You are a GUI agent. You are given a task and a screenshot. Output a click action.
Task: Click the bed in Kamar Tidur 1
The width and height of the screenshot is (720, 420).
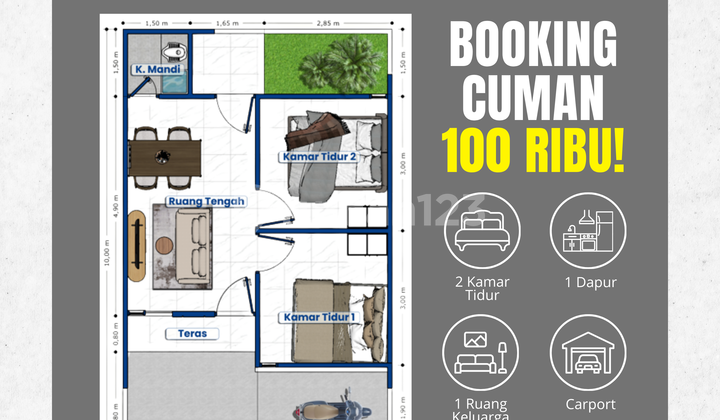click(340, 321)
